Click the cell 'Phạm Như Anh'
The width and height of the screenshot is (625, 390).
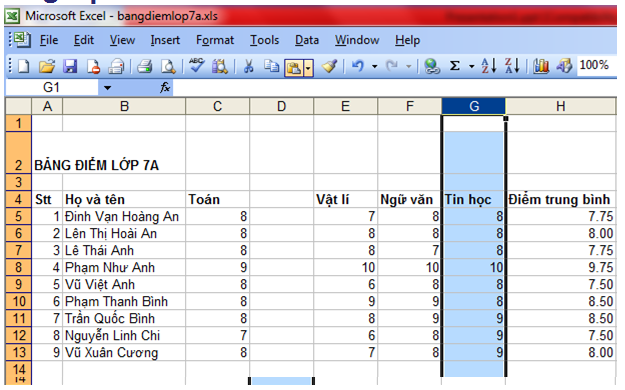[124, 267]
